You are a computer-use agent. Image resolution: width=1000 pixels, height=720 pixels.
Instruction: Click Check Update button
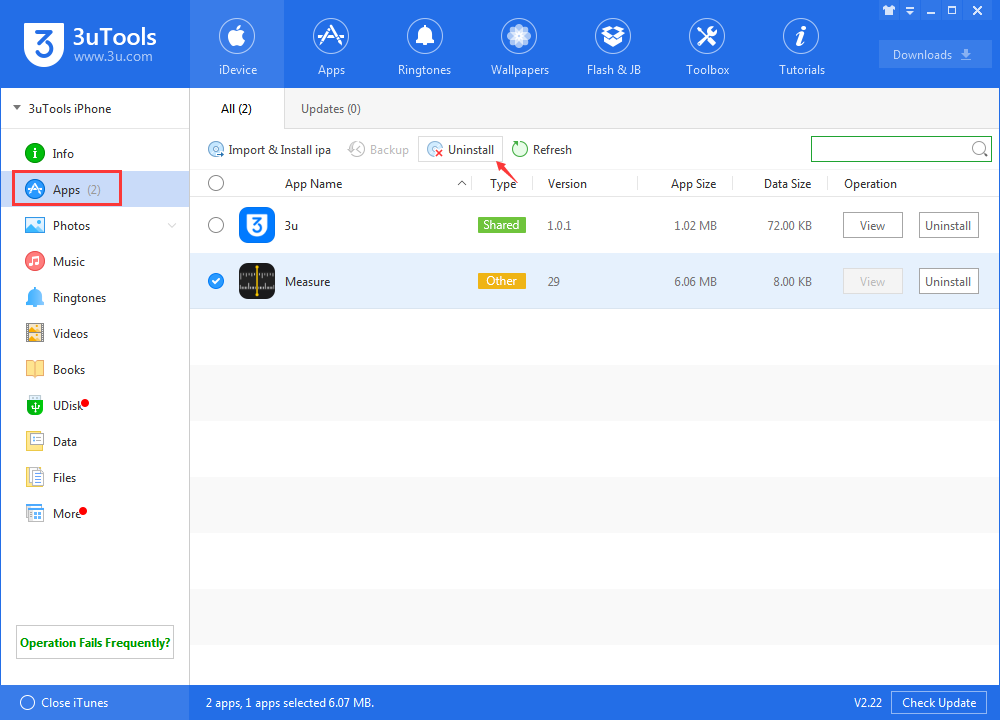click(939, 703)
